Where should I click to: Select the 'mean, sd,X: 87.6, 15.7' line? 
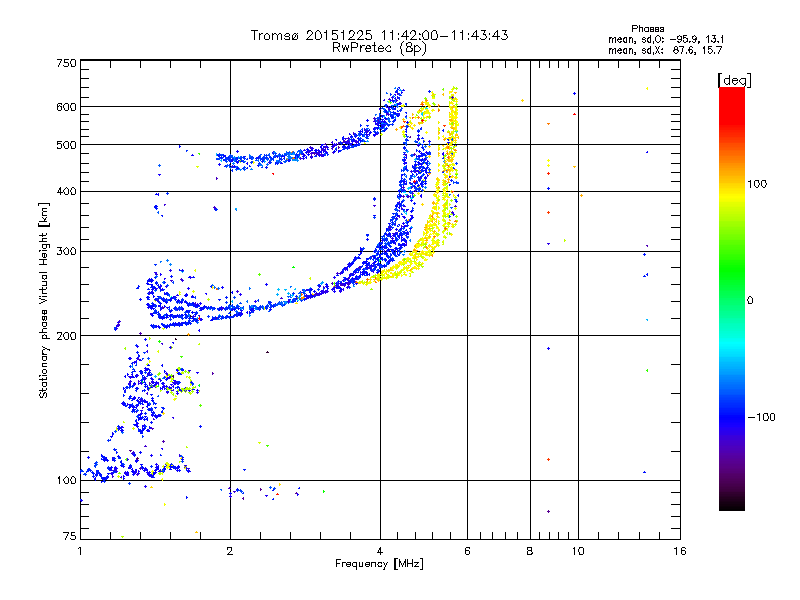point(665,50)
